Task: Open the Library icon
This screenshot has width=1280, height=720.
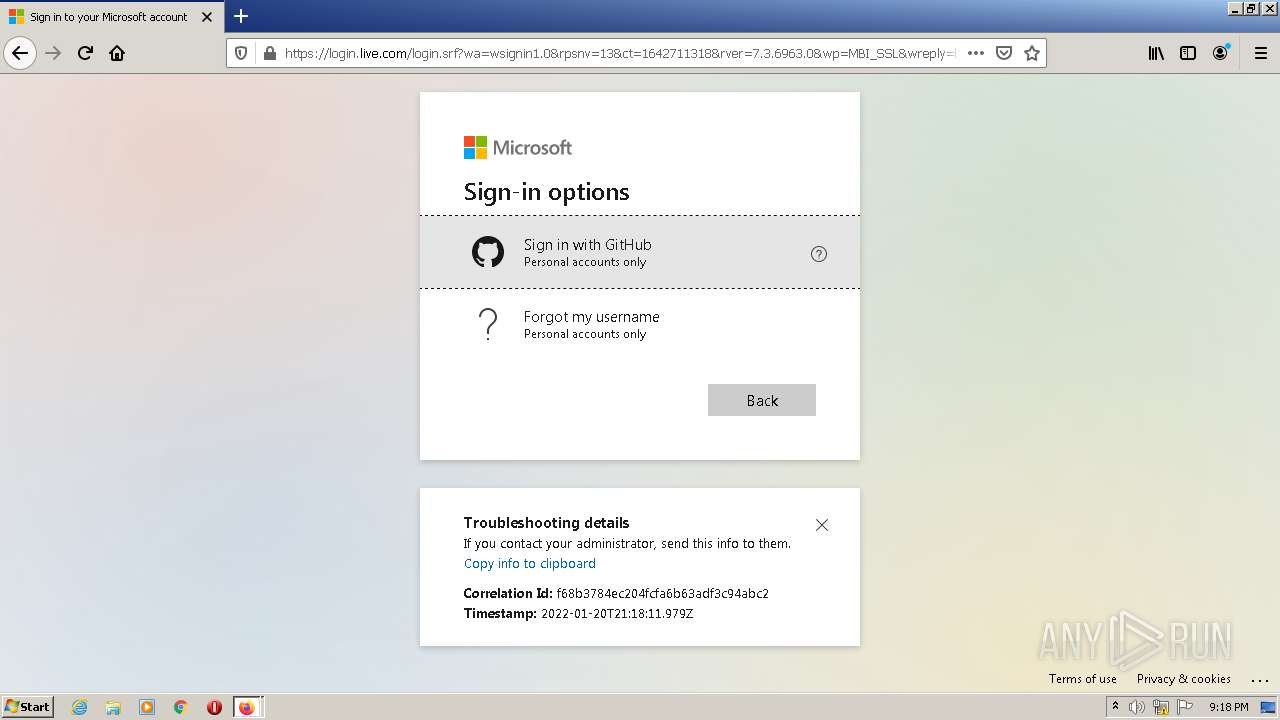Action: 1156,53
